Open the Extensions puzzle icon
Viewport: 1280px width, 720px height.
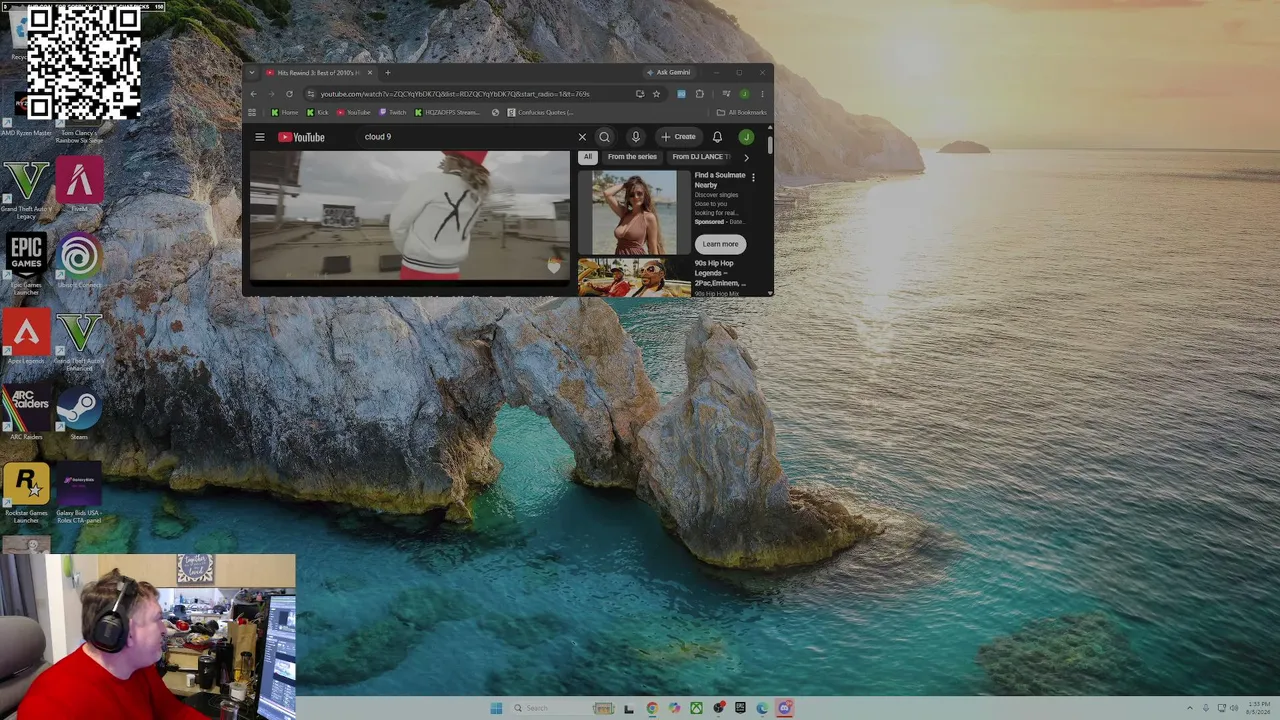[699, 94]
